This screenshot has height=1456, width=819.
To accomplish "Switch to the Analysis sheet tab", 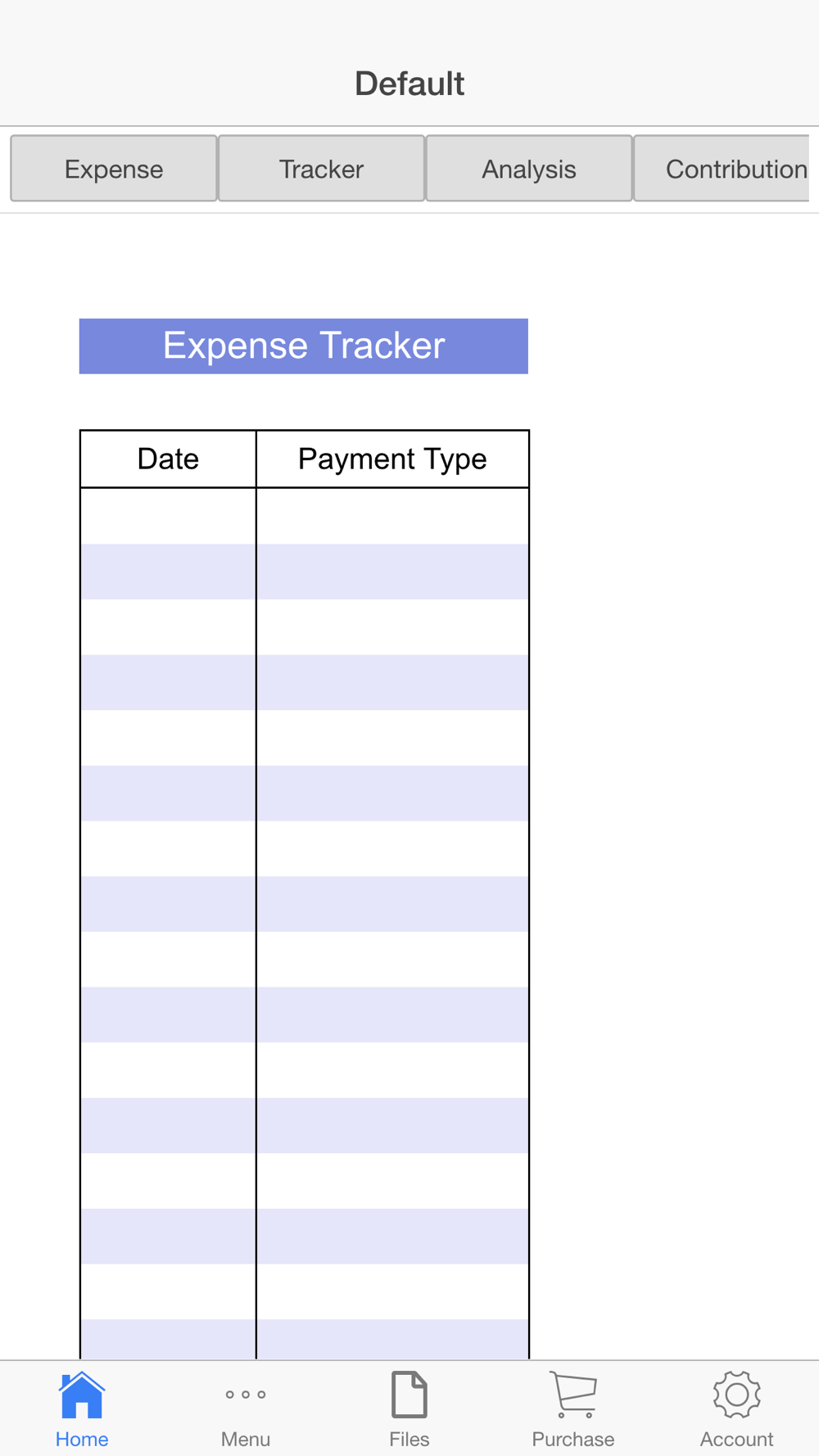I will pyautogui.click(x=529, y=169).
